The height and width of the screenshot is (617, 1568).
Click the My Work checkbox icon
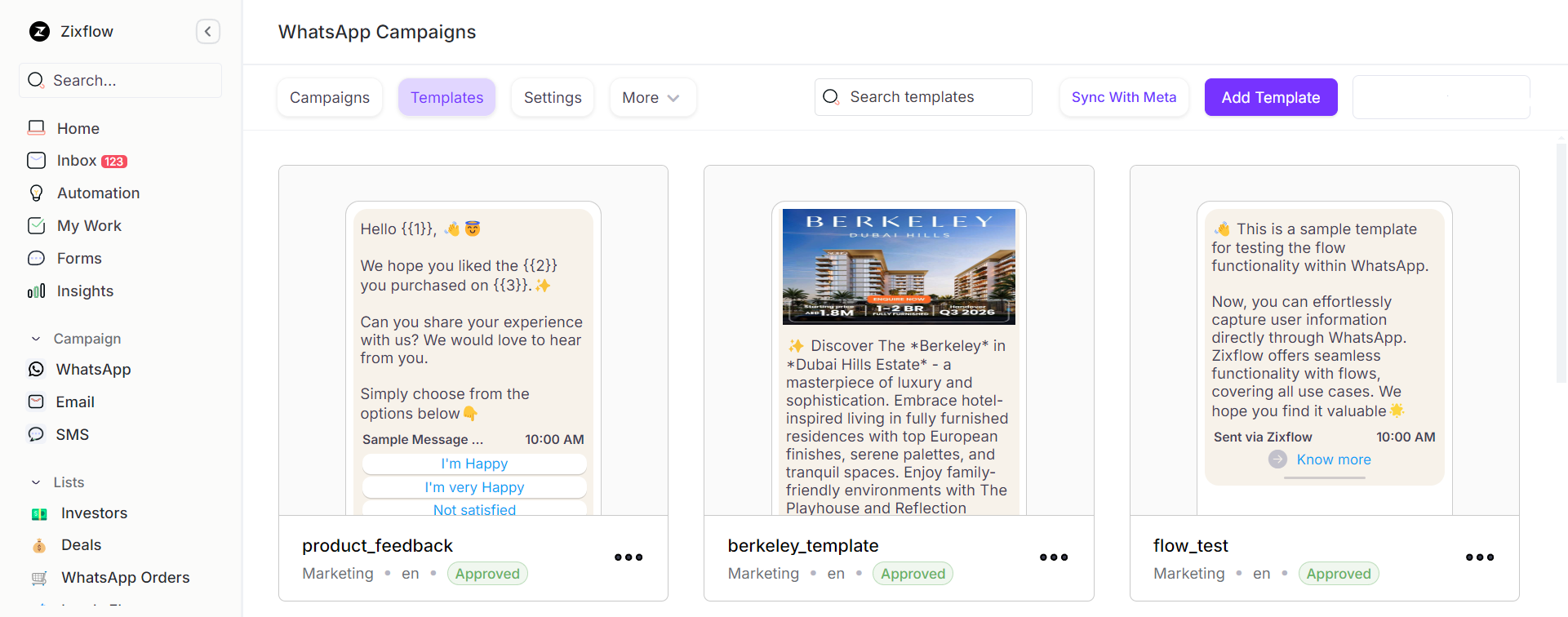coord(37,226)
